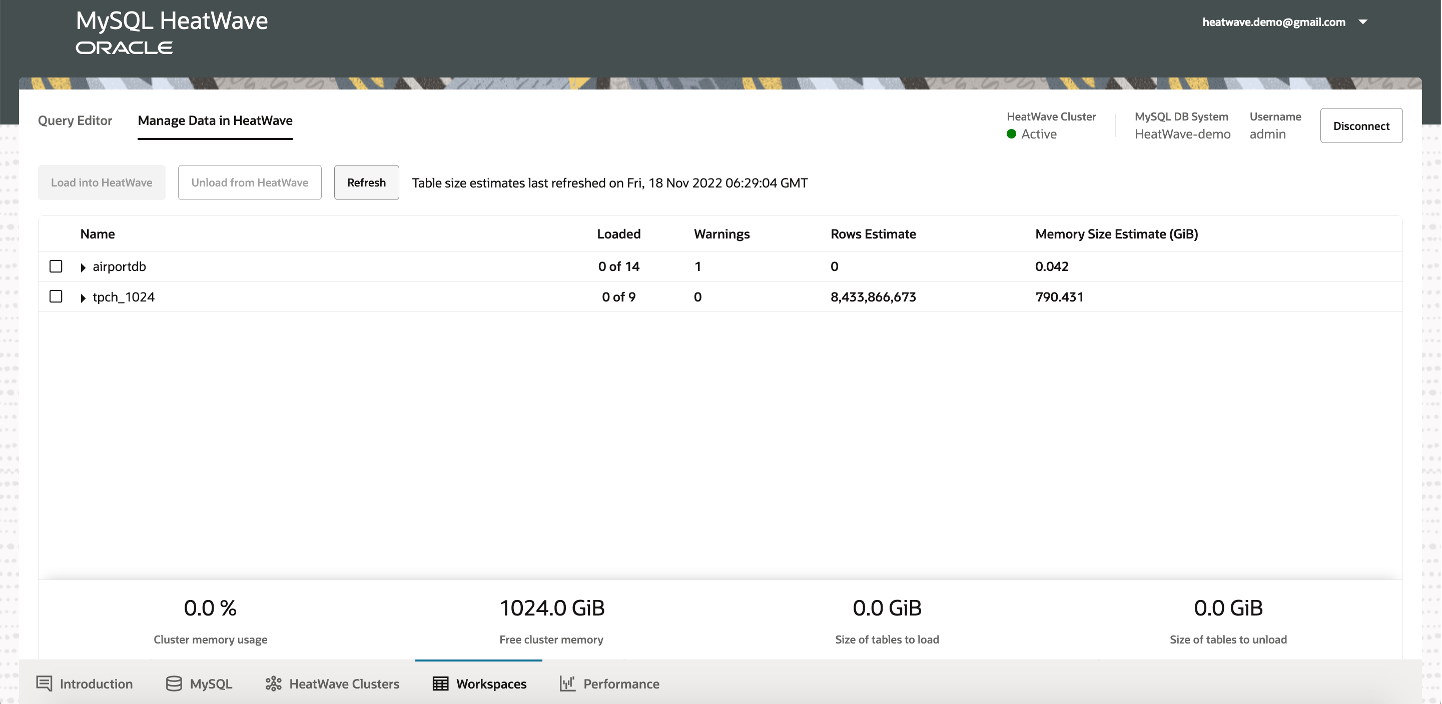This screenshot has width=1442, height=704.
Task: Expand the airportdb schema tree
Action: (81, 266)
